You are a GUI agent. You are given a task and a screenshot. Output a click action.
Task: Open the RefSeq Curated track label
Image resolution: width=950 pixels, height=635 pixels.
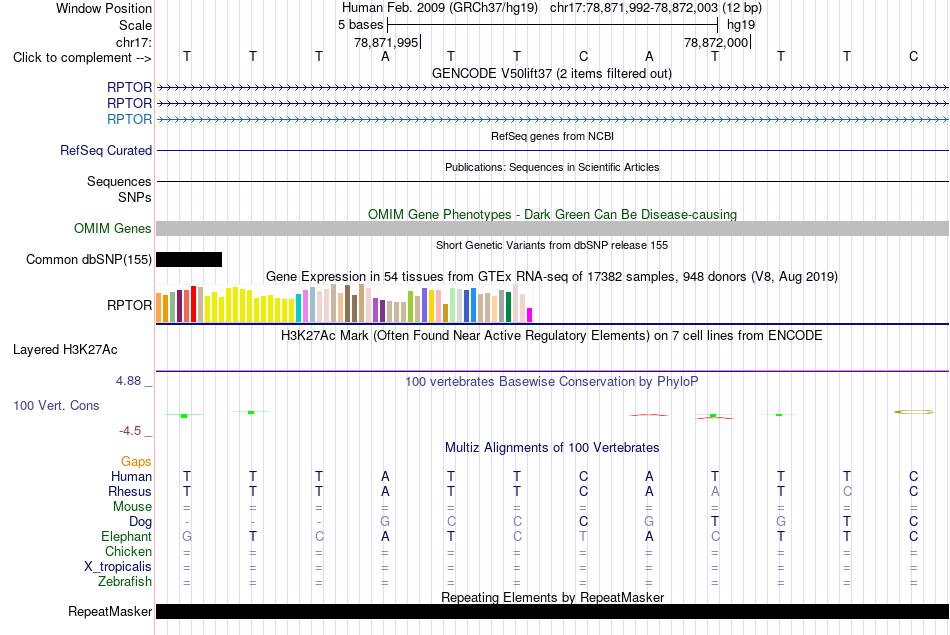point(105,150)
